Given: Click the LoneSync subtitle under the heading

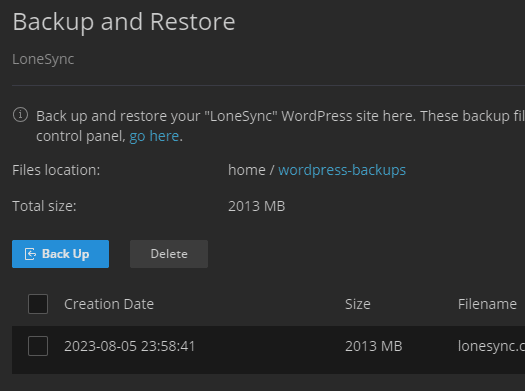Looking at the screenshot, I should (43, 60).
